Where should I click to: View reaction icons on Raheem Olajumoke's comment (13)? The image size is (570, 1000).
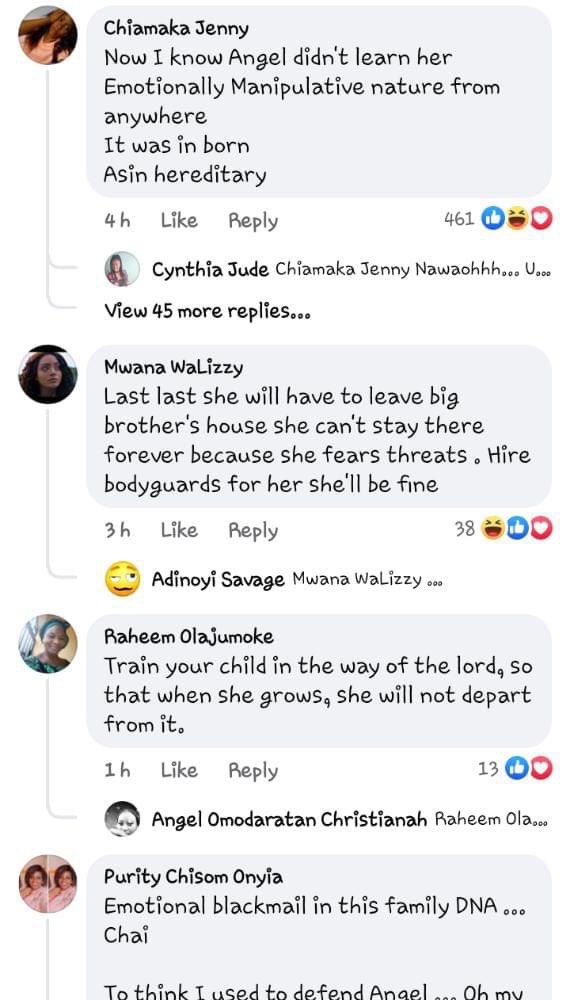click(x=515, y=769)
